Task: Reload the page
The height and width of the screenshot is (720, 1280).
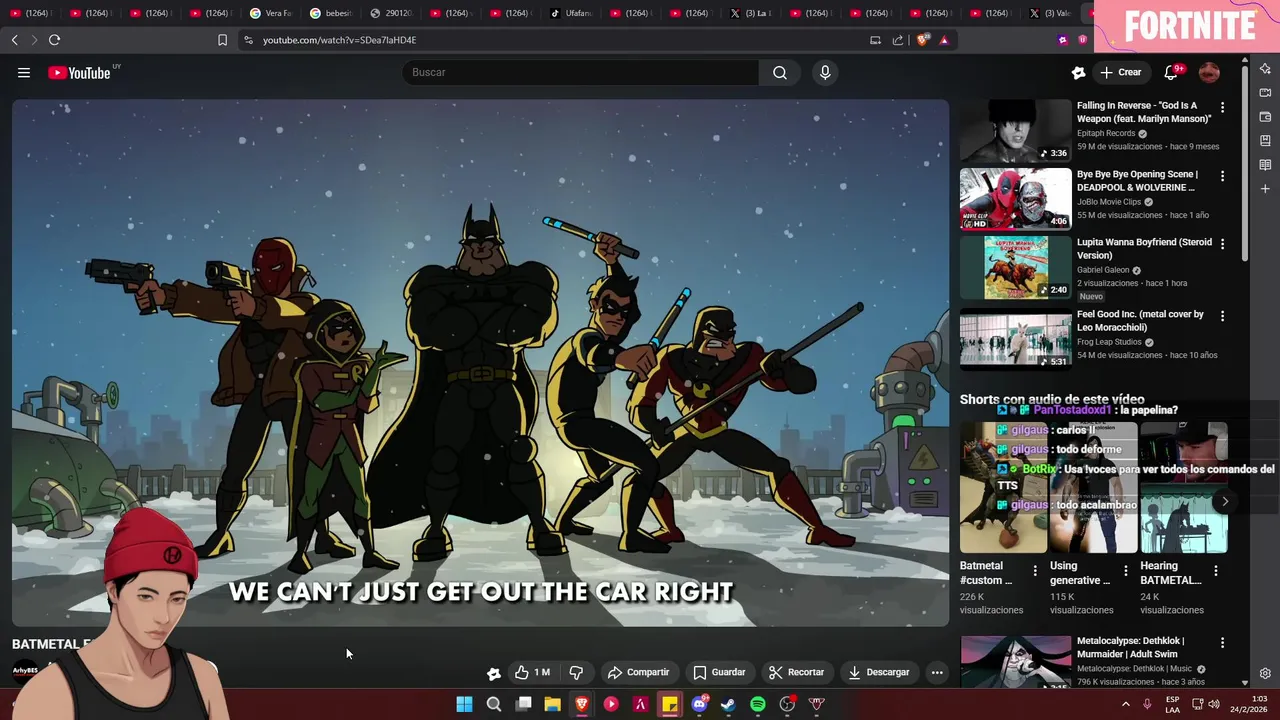Action: [54, 40]
